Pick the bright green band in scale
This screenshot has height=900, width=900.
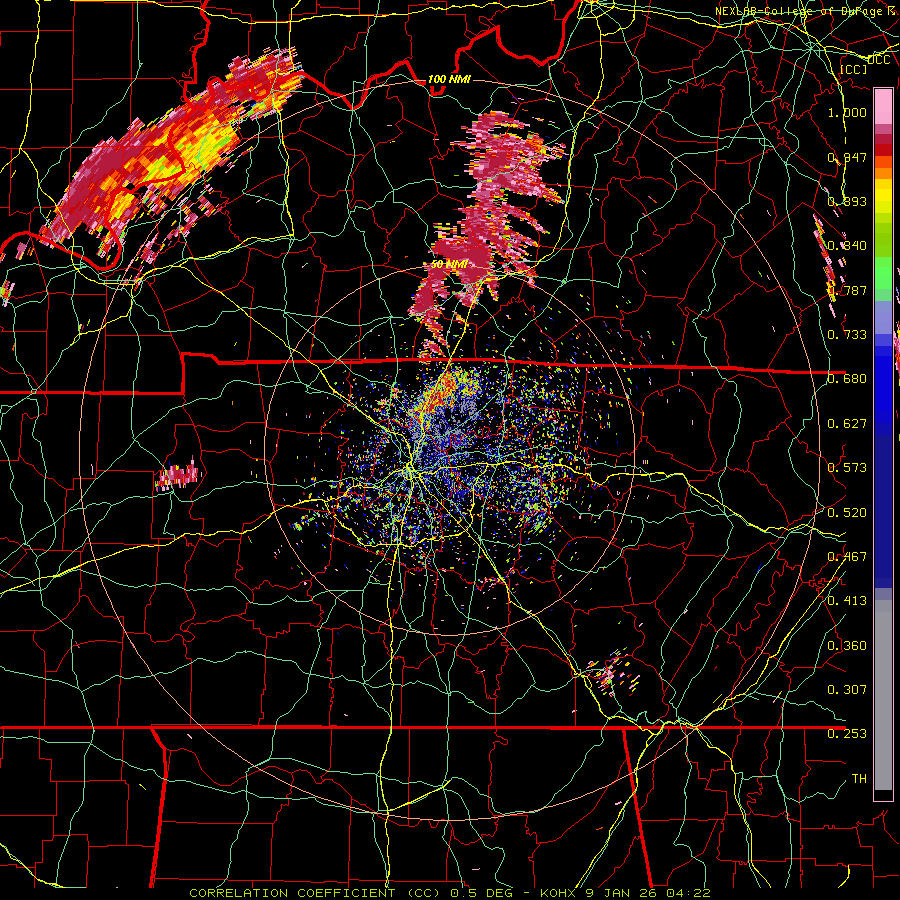click(x=883, y=273)
